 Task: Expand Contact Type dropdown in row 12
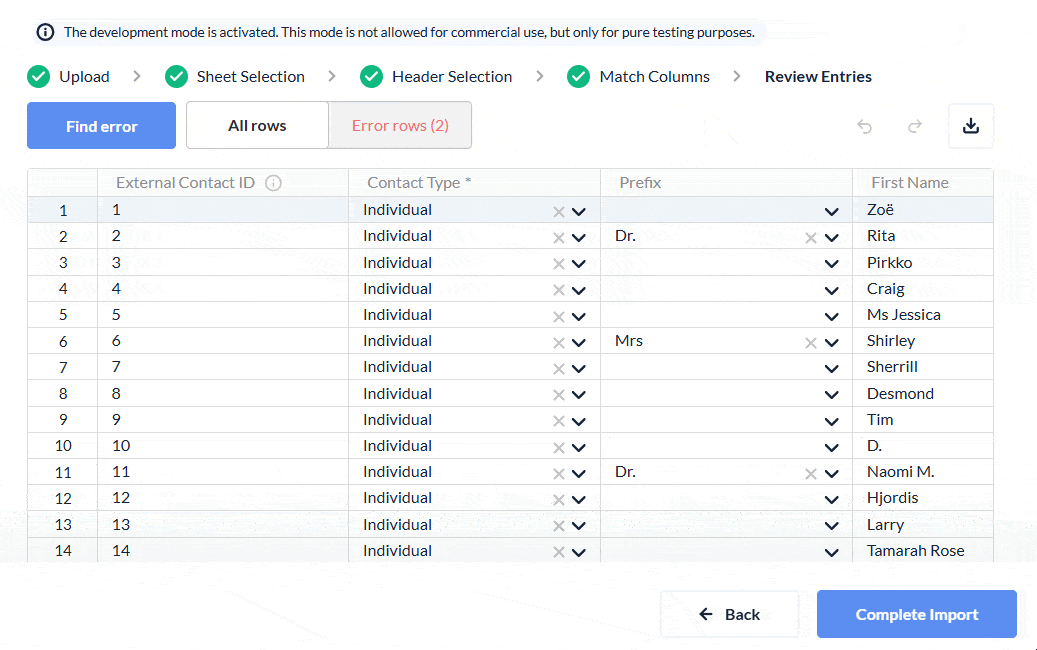point(578,500)
